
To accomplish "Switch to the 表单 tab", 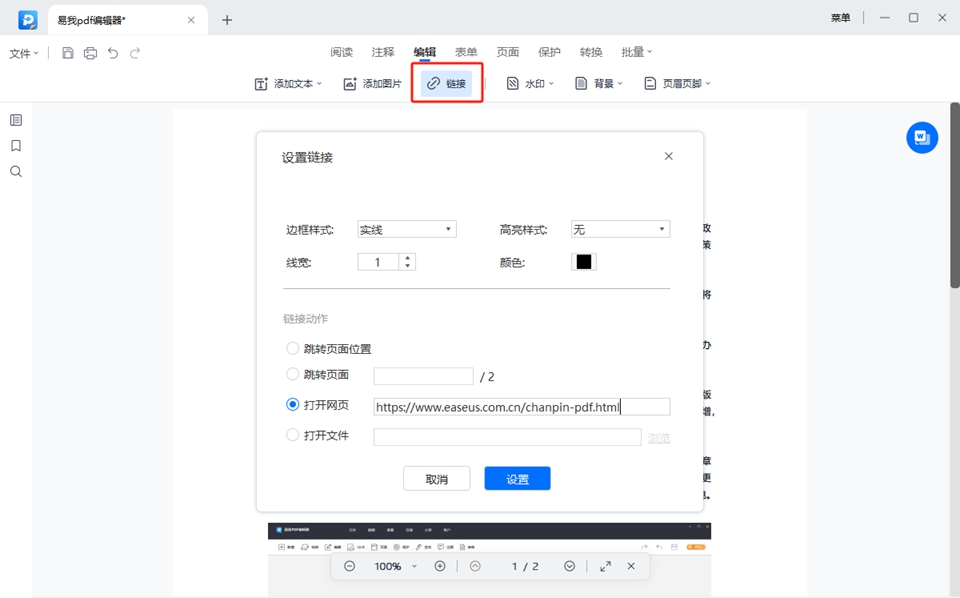I will click(x=466, y=52).
